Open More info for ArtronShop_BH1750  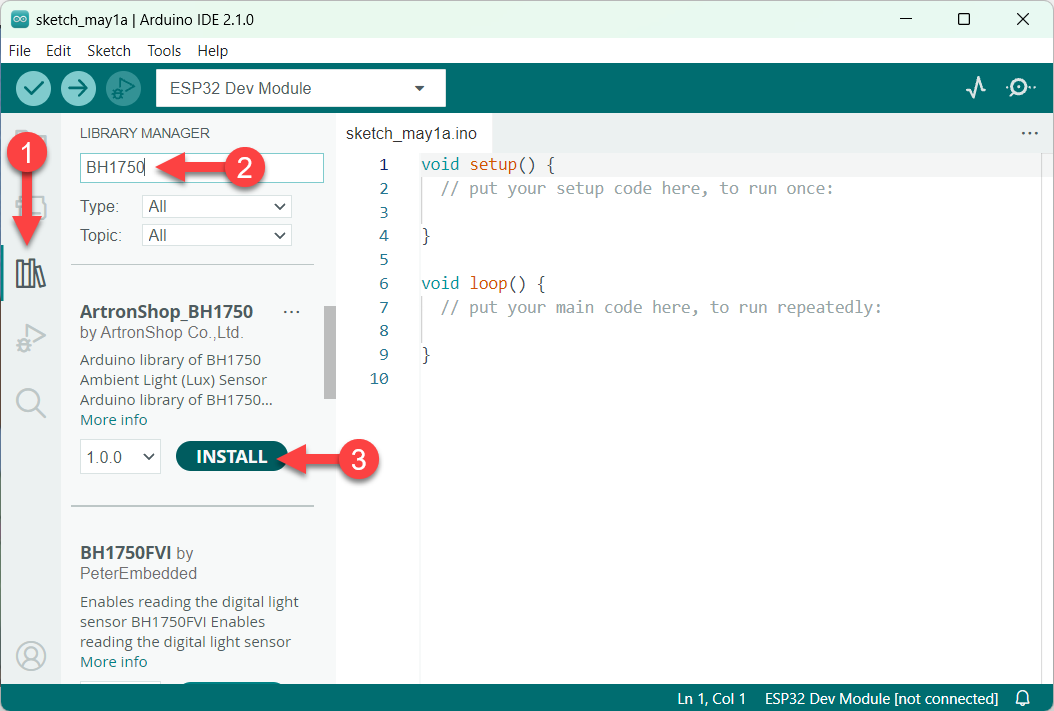point(114,420)
